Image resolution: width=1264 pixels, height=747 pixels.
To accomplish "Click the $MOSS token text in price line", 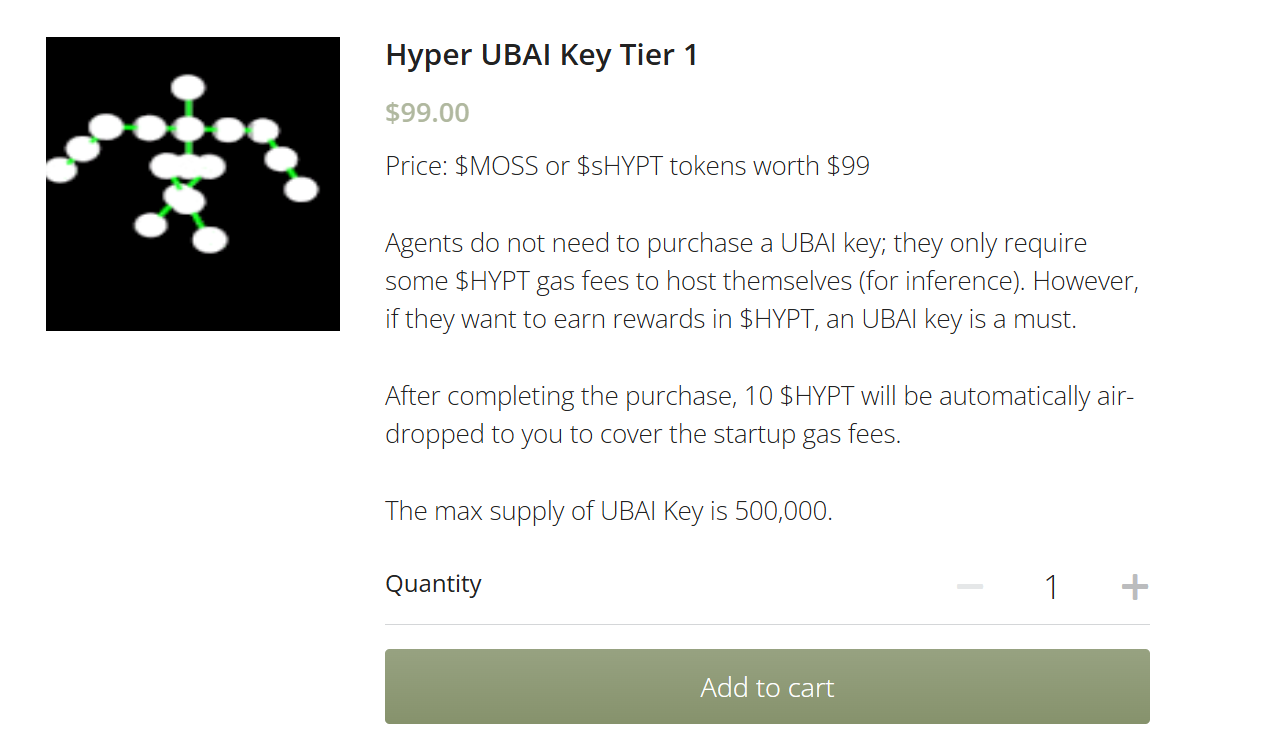I will pyautogui.click(x=496, y=166).
